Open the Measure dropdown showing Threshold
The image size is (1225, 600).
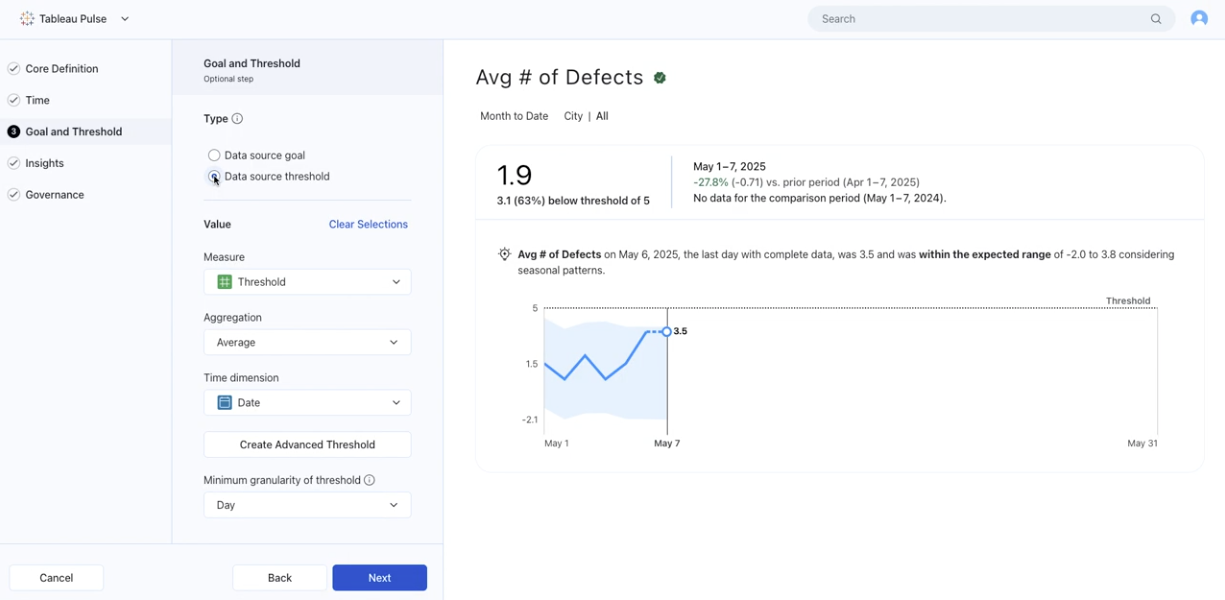307,282
